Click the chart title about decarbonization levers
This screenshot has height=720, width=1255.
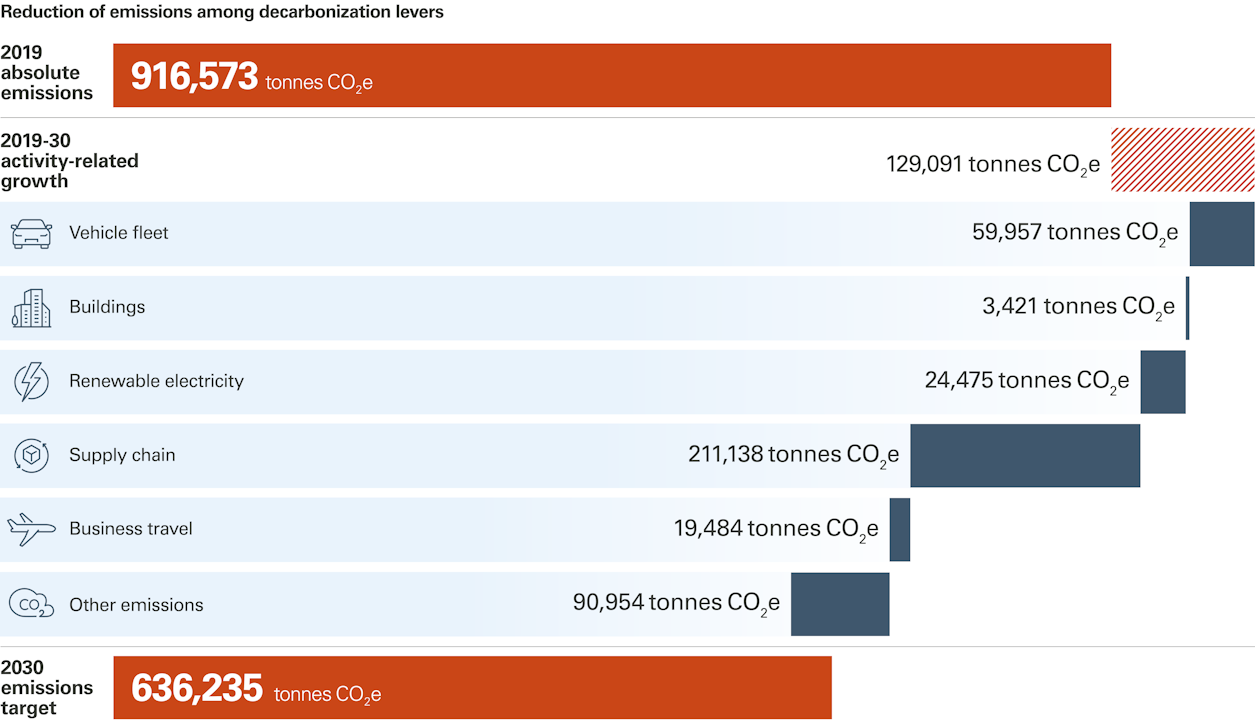(222, 12)
